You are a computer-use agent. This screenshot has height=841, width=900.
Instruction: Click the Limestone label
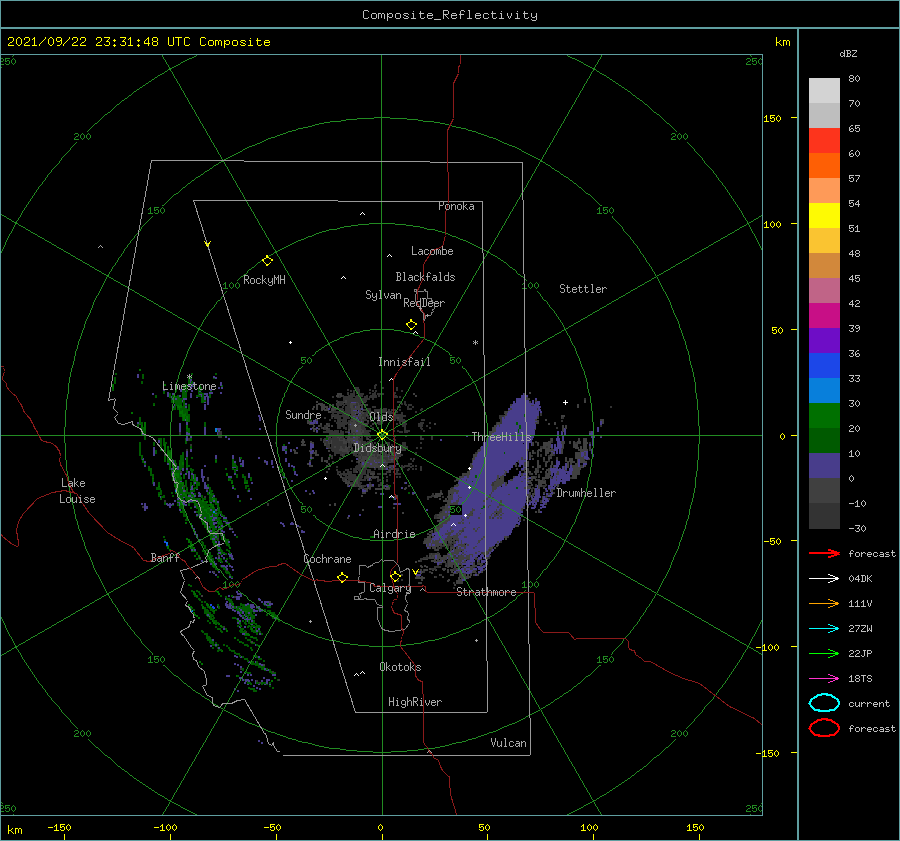tap(189, 386)
